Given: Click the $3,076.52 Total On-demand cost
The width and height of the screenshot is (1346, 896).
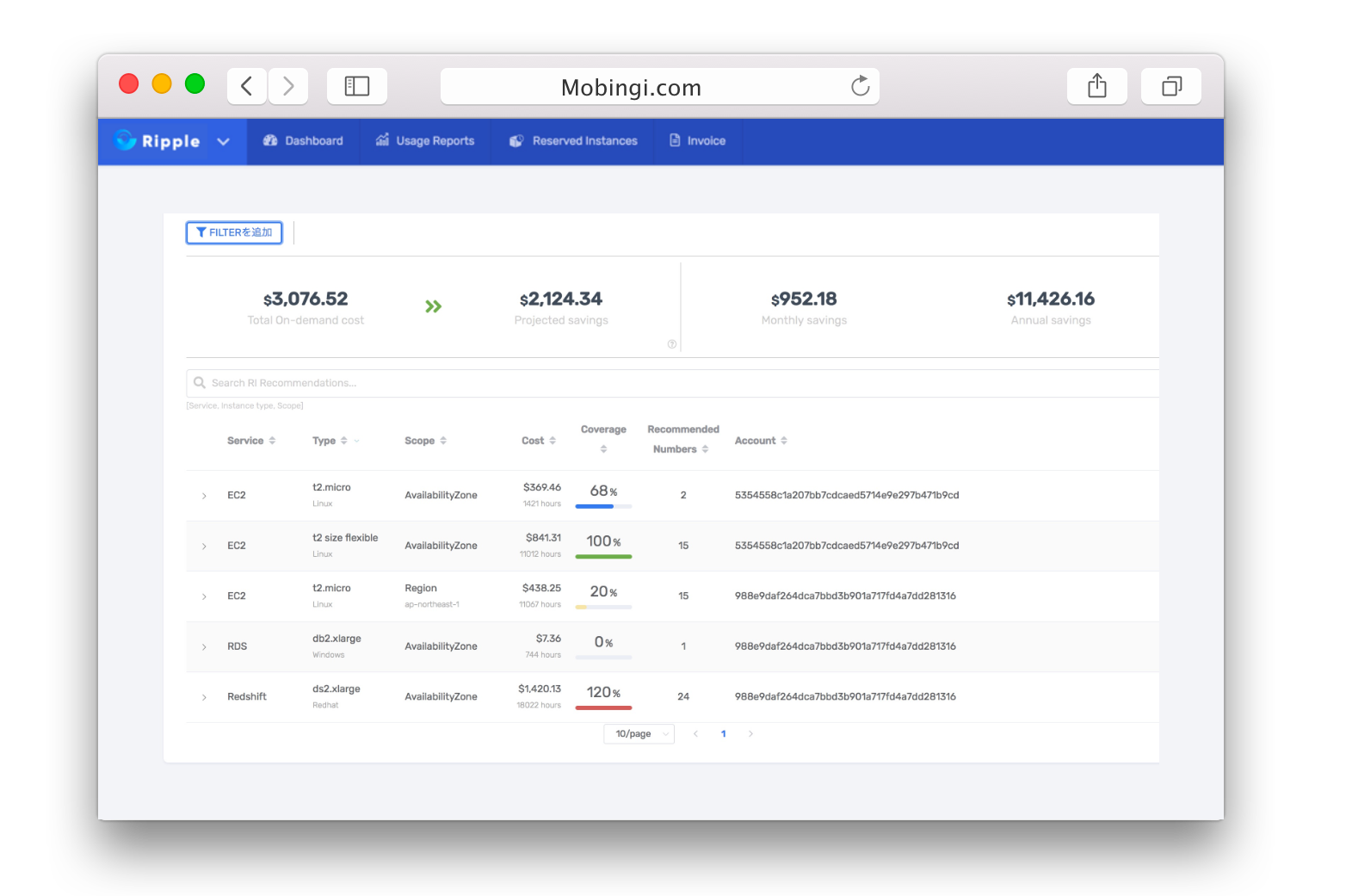Looking at the screenshot, I should [x=306, y=299].
